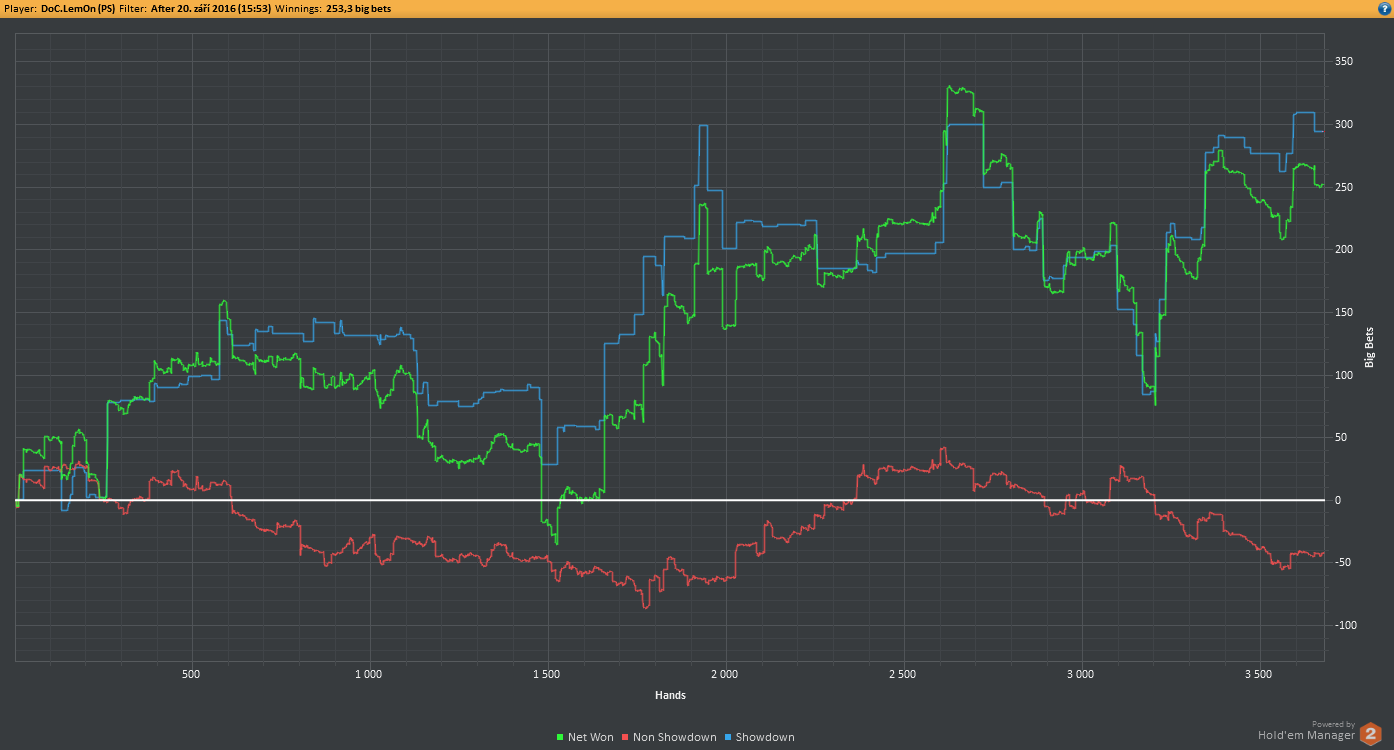The height and width of the screenshot is (750, 1394).
Task: Open the help question mark icon
Action: 1384,8
